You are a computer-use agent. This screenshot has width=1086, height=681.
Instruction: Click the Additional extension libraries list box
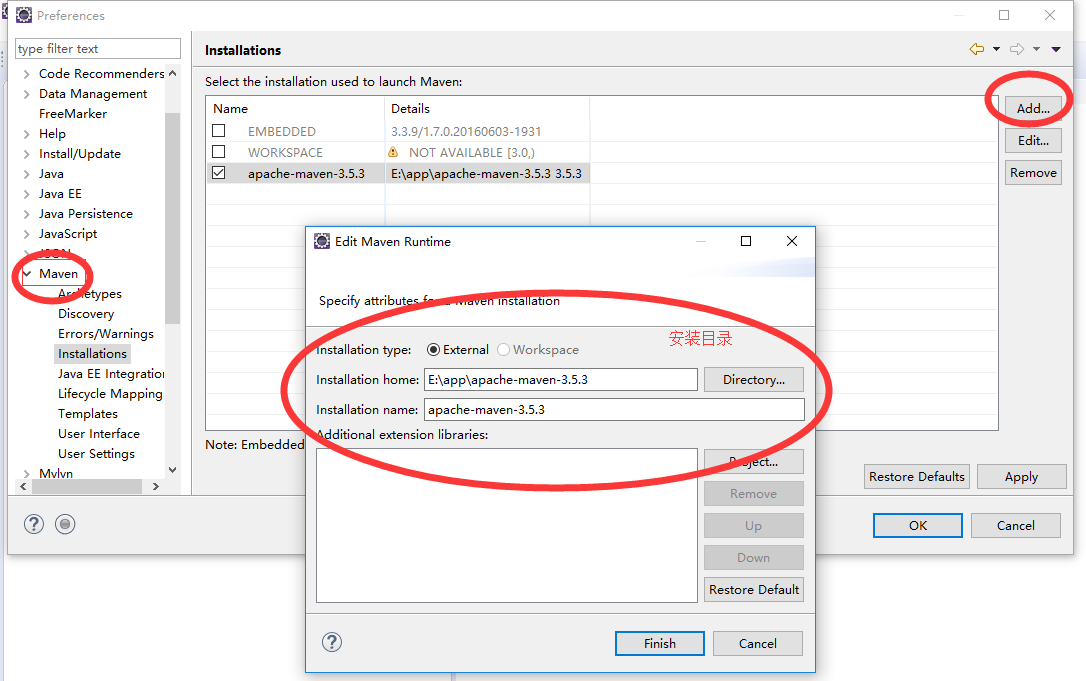pyautogui.click(x=507, y=525)
